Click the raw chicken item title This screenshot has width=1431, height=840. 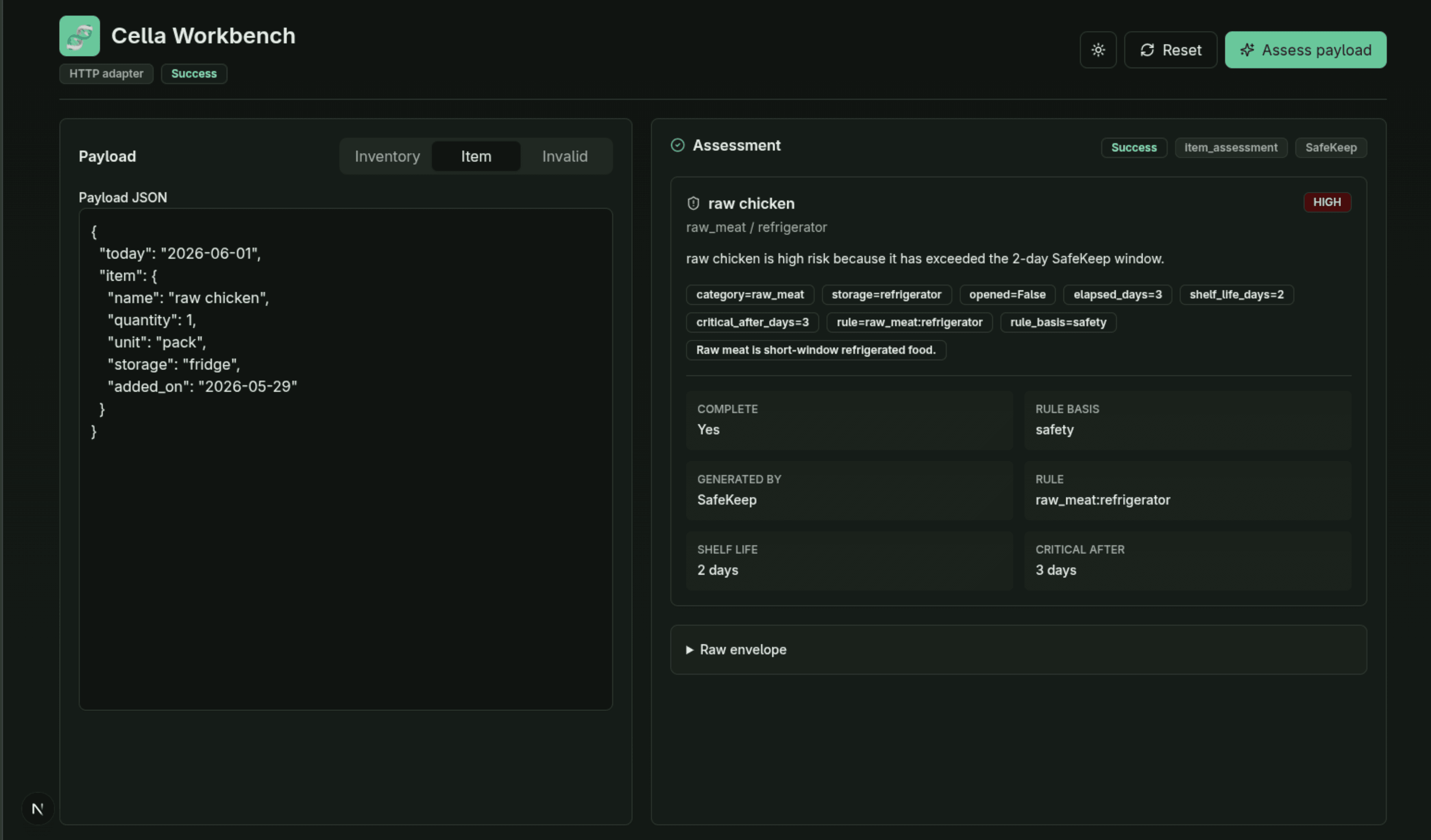pos(751,203)
